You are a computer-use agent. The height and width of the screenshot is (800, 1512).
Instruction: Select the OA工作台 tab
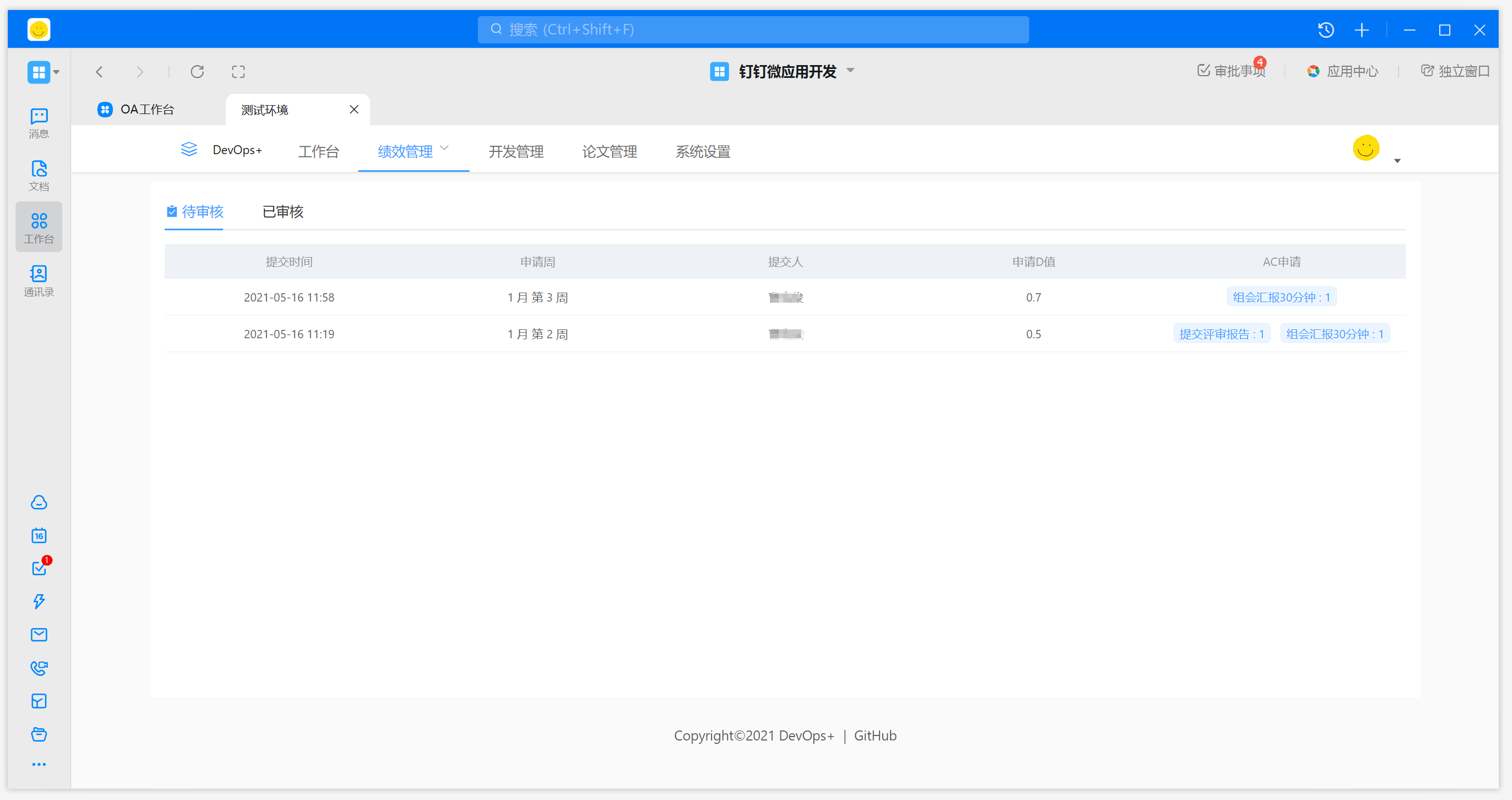point(147,110)
